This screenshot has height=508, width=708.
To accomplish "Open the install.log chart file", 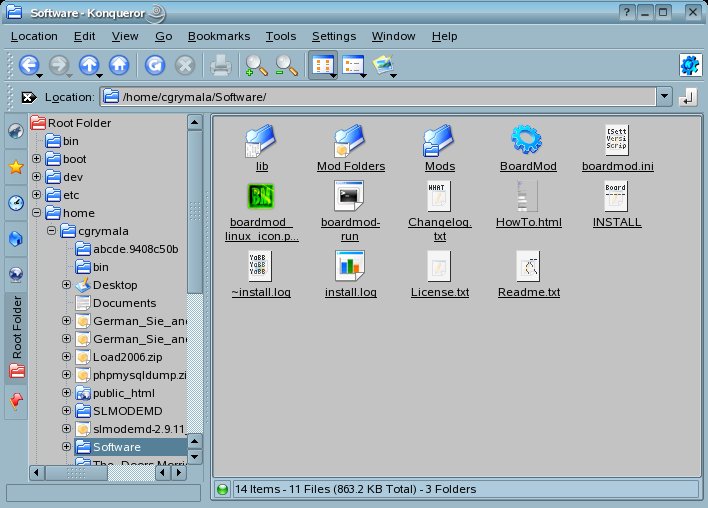I will (x=350, y=275).
